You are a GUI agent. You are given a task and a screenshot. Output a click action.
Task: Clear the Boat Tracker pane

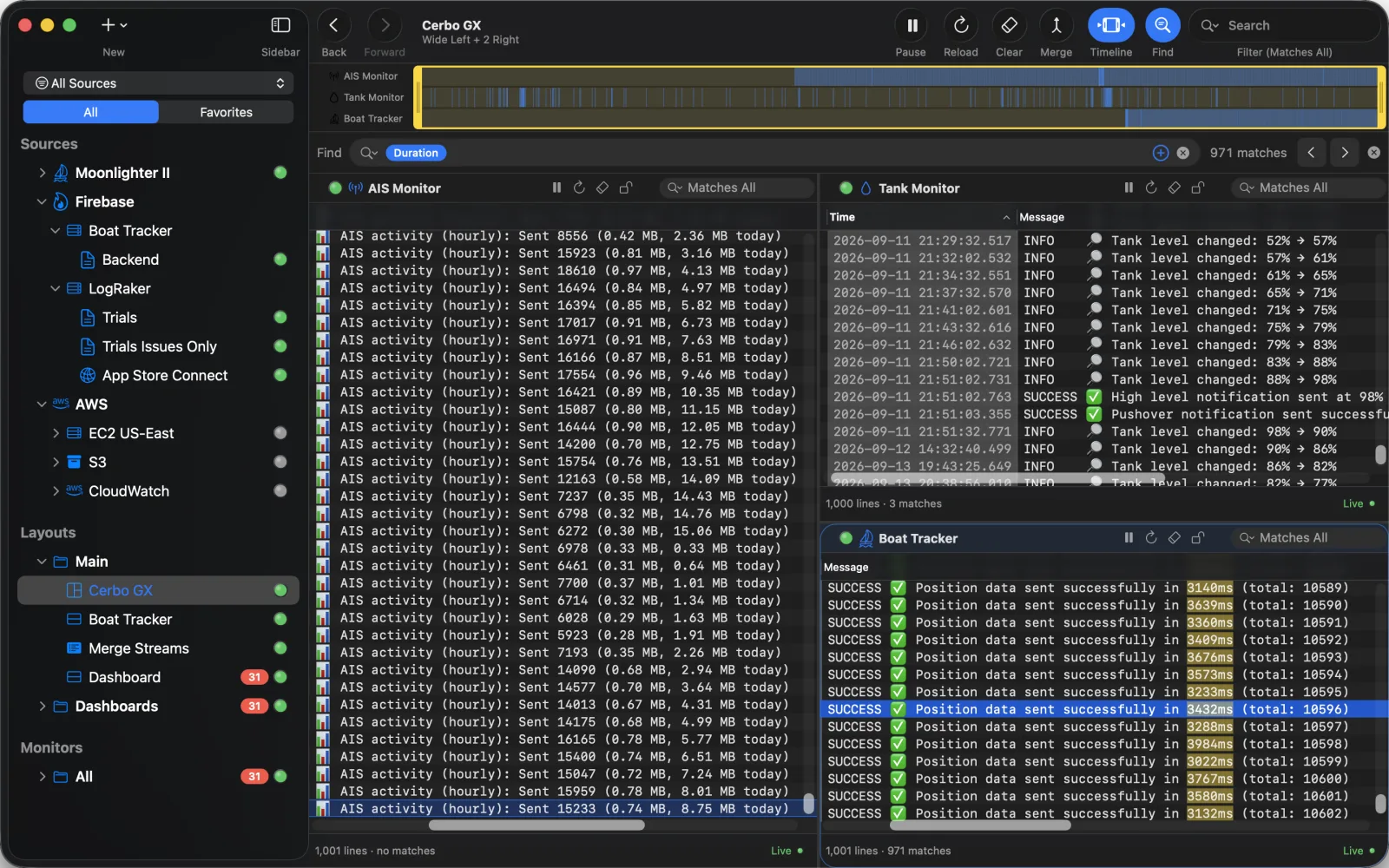click(x=1175, y=538)
